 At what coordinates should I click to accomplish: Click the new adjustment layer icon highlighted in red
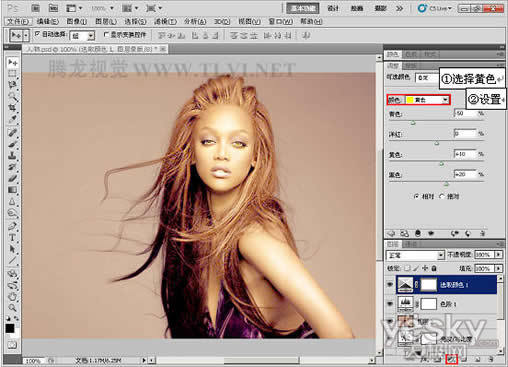(x=452, y=359)
